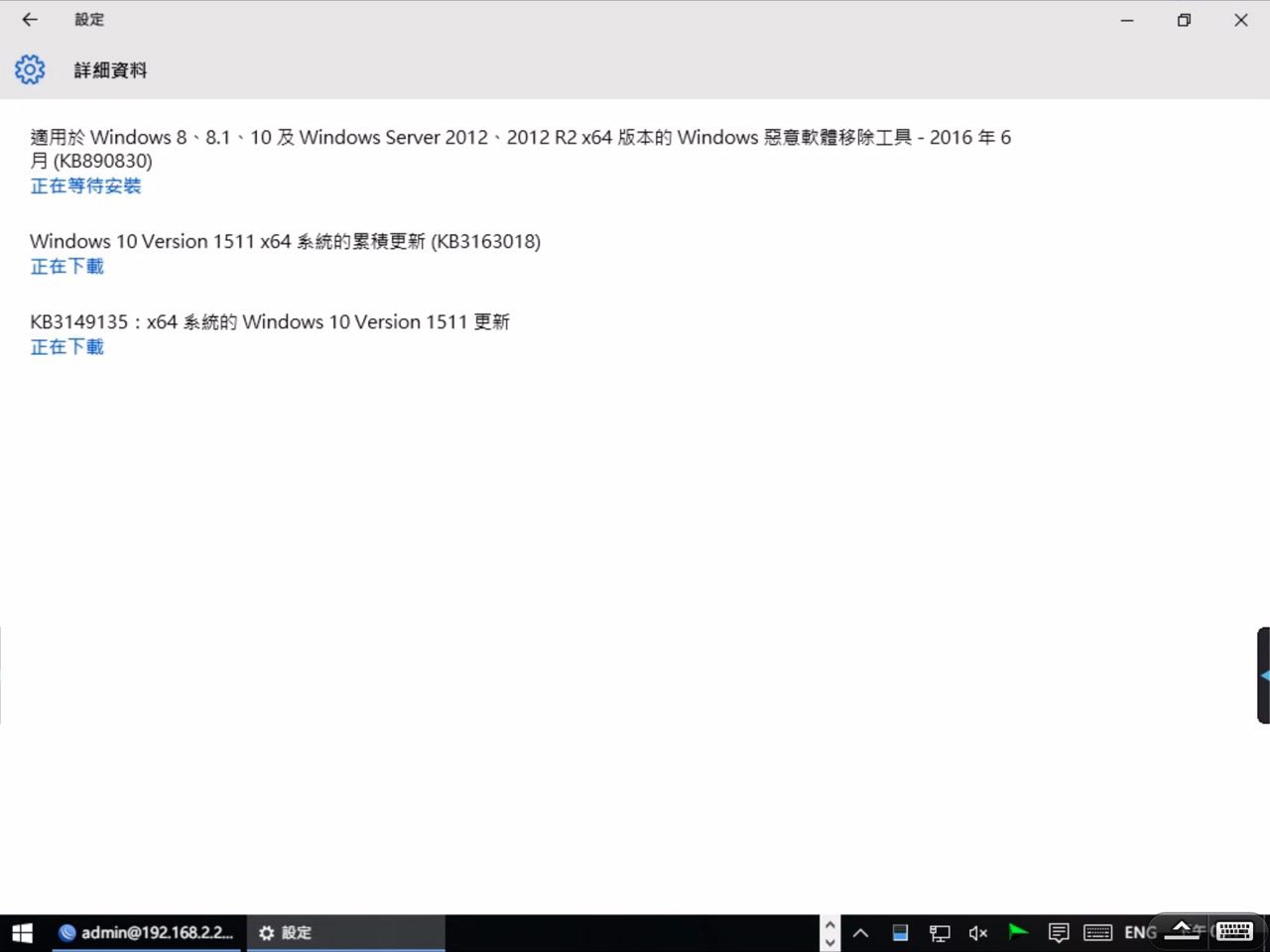This screenshot has width=1270, height=952.
Task: Open the system tray touch keyboard icon
Action: [1097, 932]
